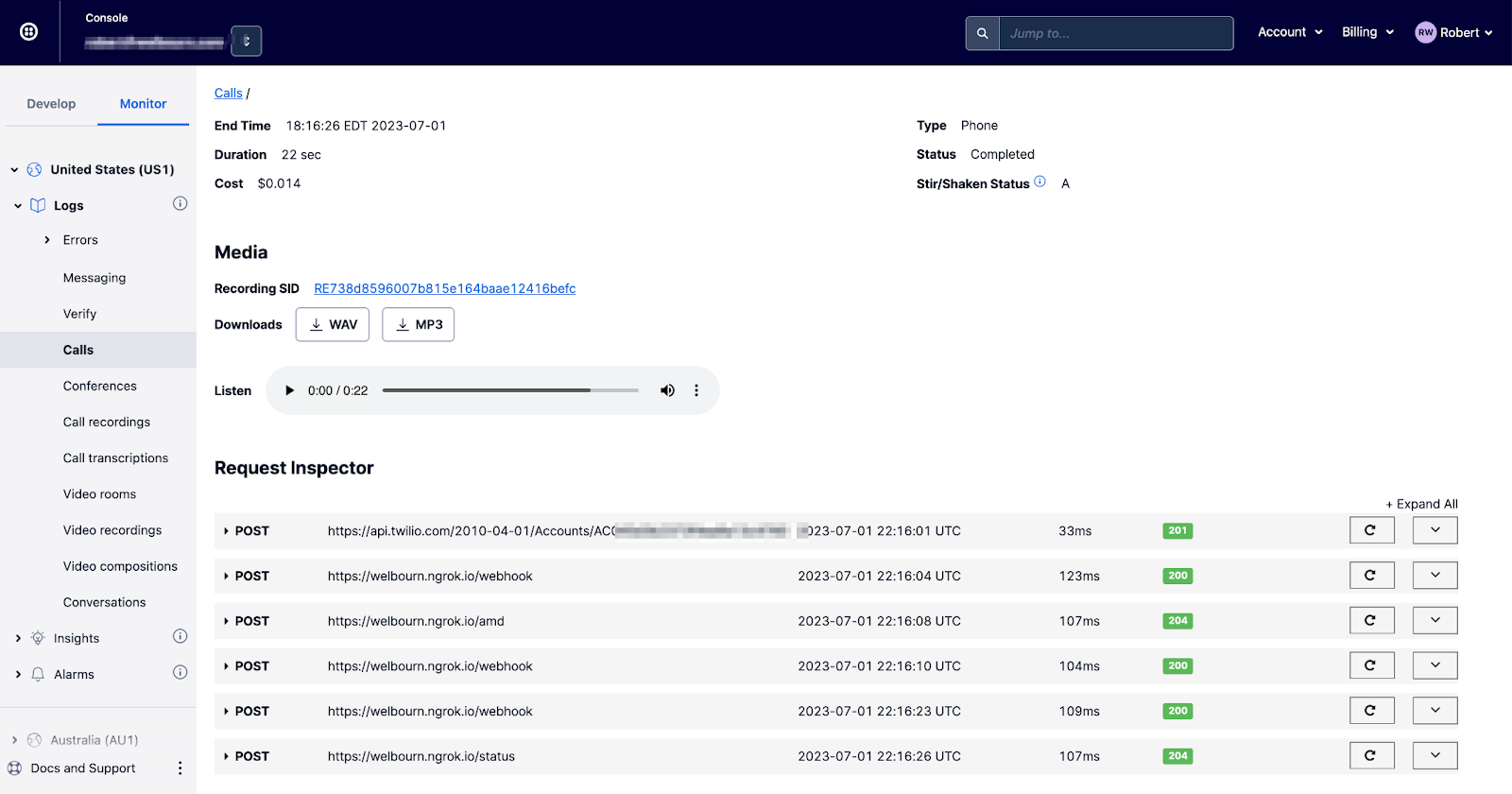Click the audio progress seek bar
Image resolution: width=1512 pixels, height=794 pixels.
click(510, 390)
